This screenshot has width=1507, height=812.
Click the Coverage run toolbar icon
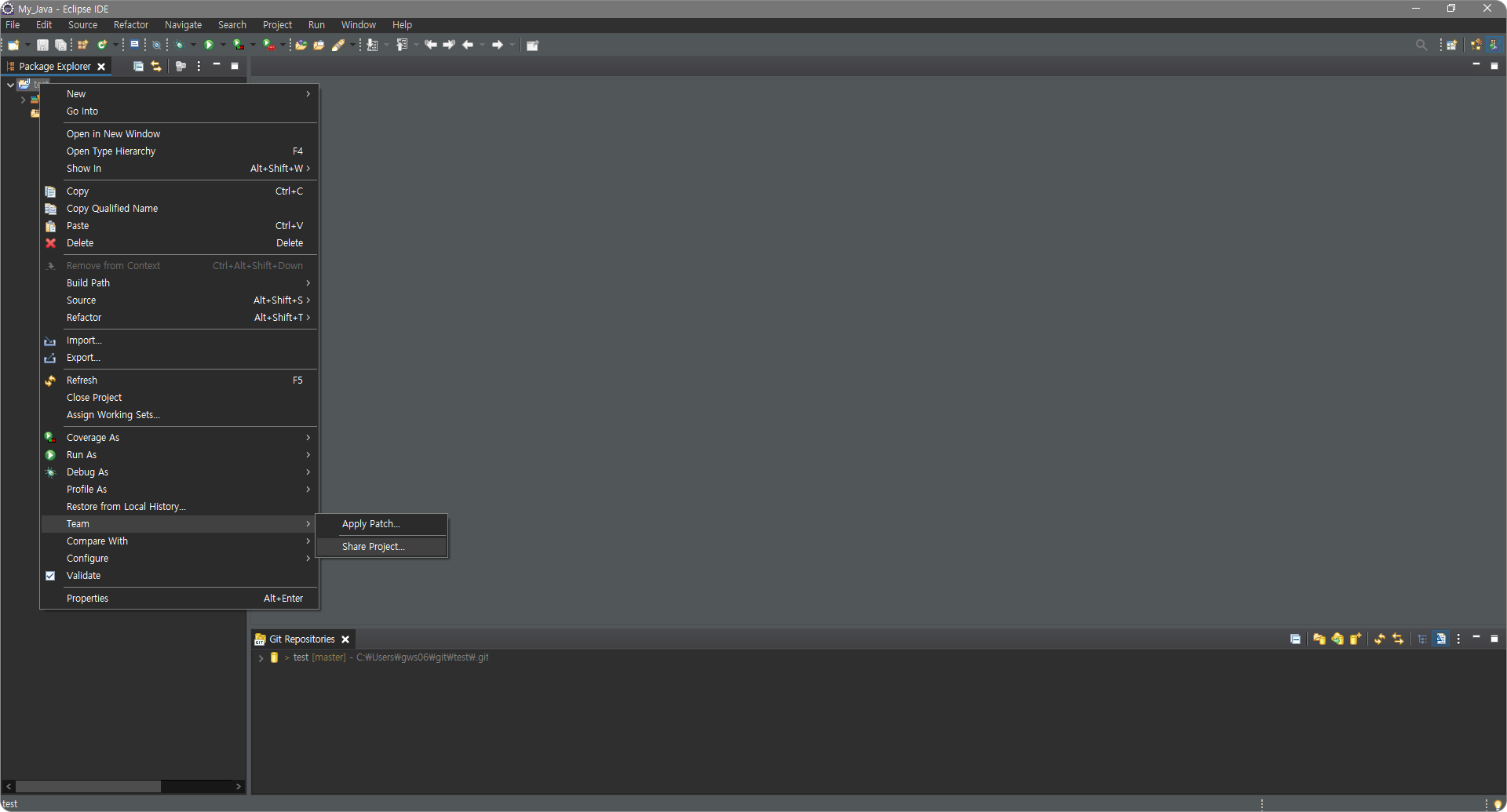pos(239,46)
